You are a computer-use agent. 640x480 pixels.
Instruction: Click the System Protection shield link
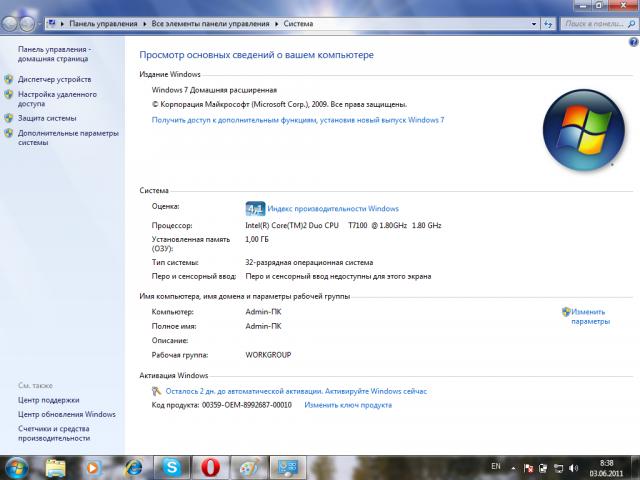(x=46, y=118)
